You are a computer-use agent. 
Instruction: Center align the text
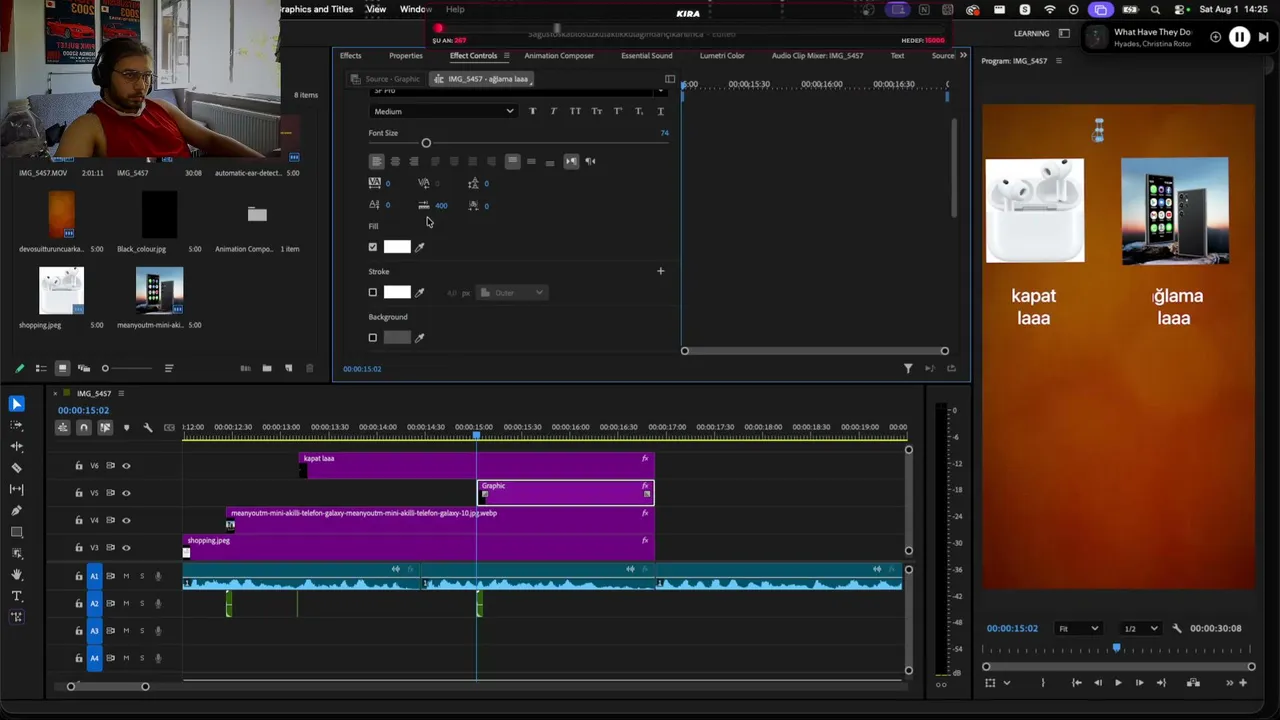395,161
